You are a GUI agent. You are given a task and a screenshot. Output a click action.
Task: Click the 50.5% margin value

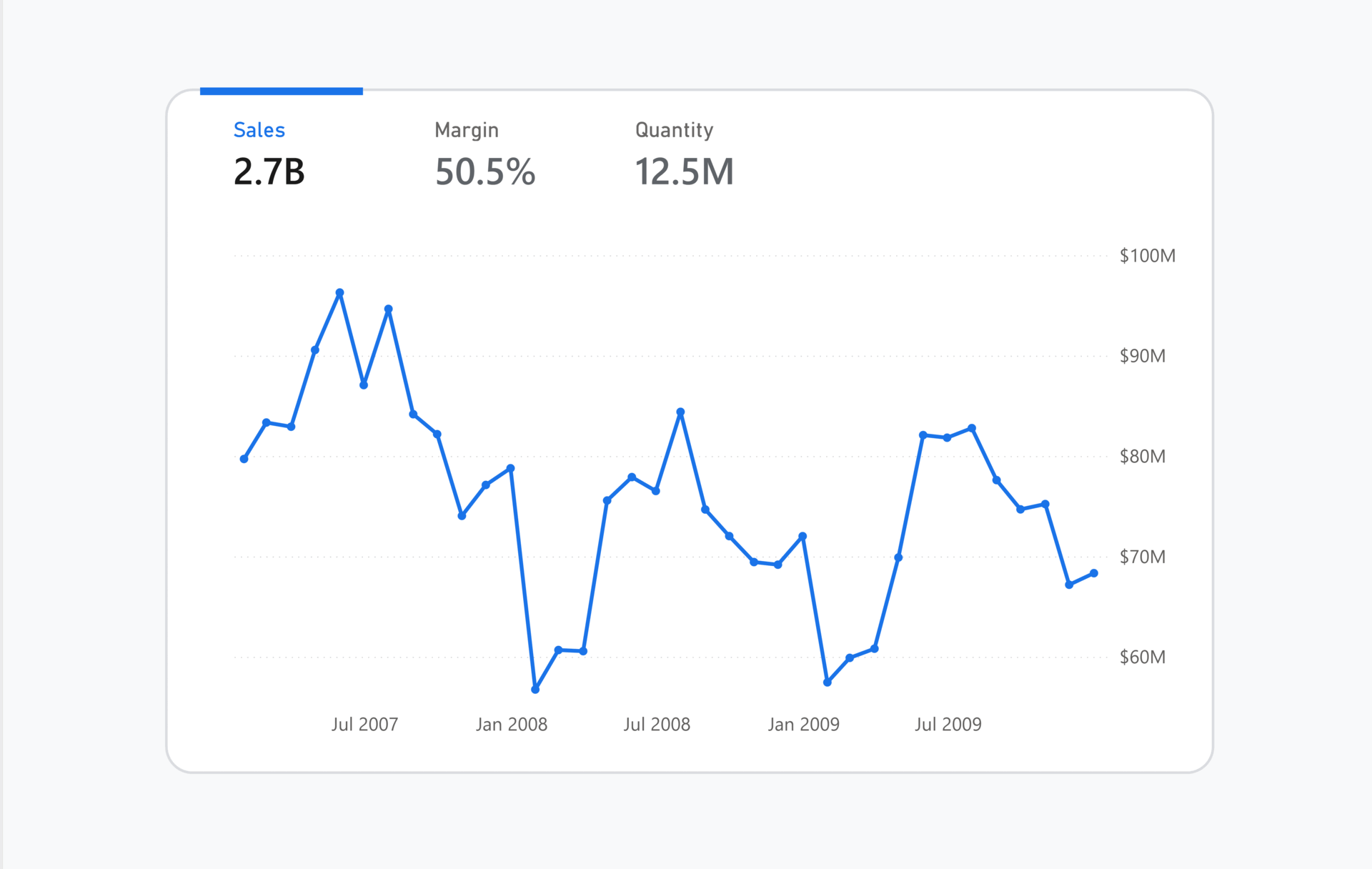coord(485,172)
